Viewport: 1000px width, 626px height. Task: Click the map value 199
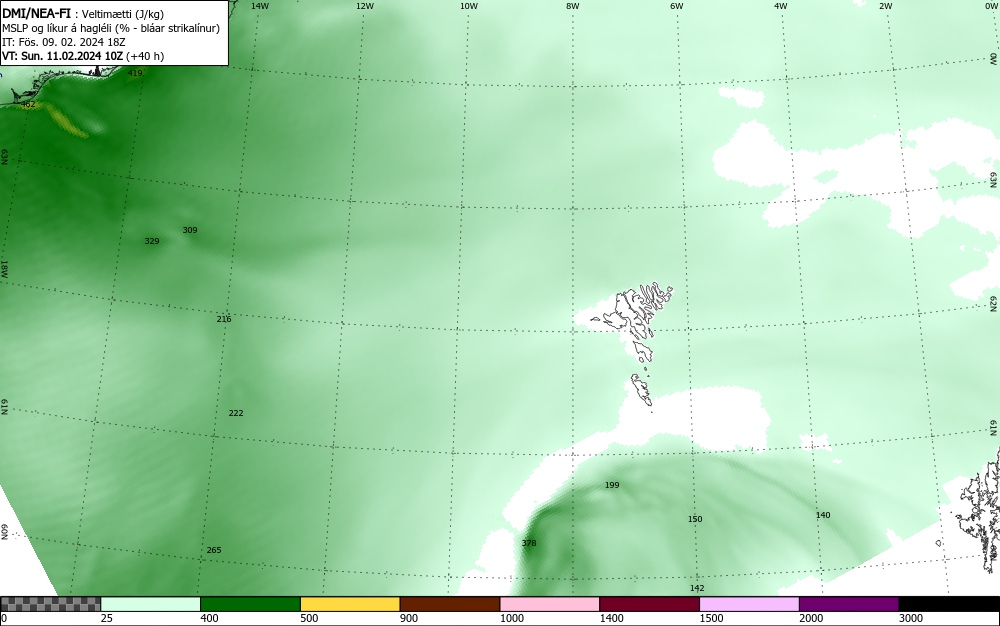click(x=612, y=485)
